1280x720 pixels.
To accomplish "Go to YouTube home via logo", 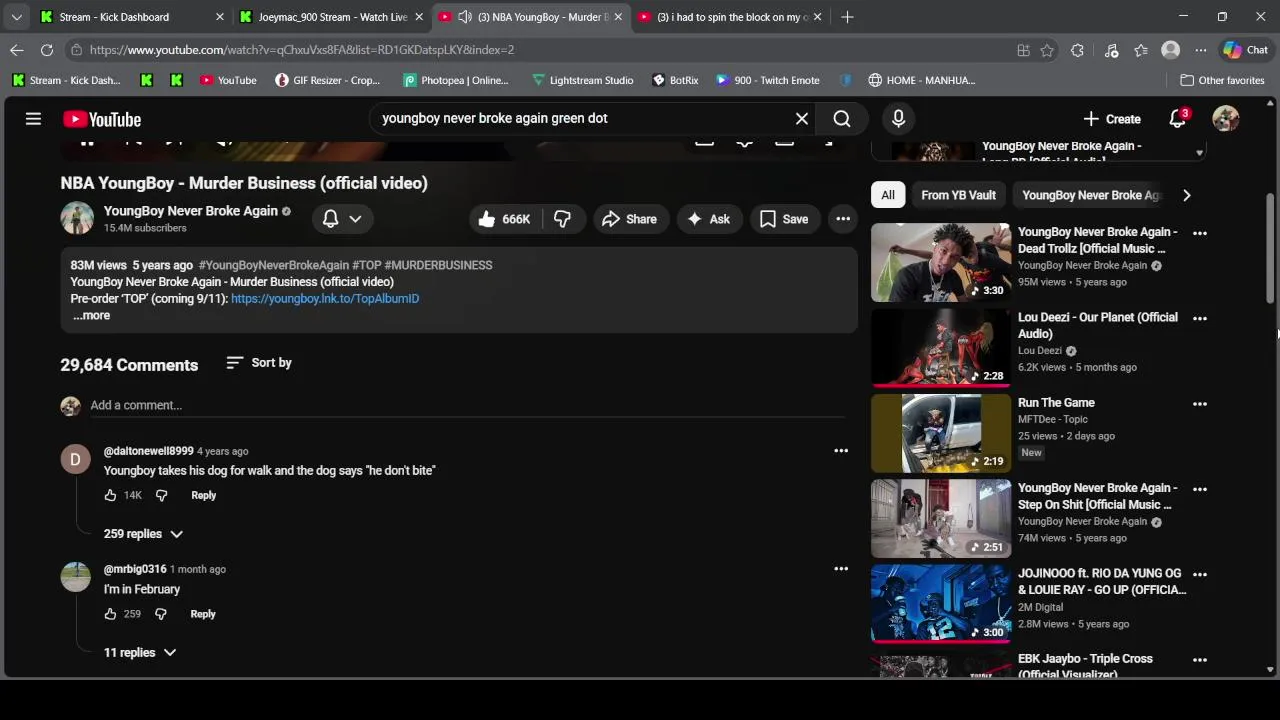I will (x=102, y=119).
